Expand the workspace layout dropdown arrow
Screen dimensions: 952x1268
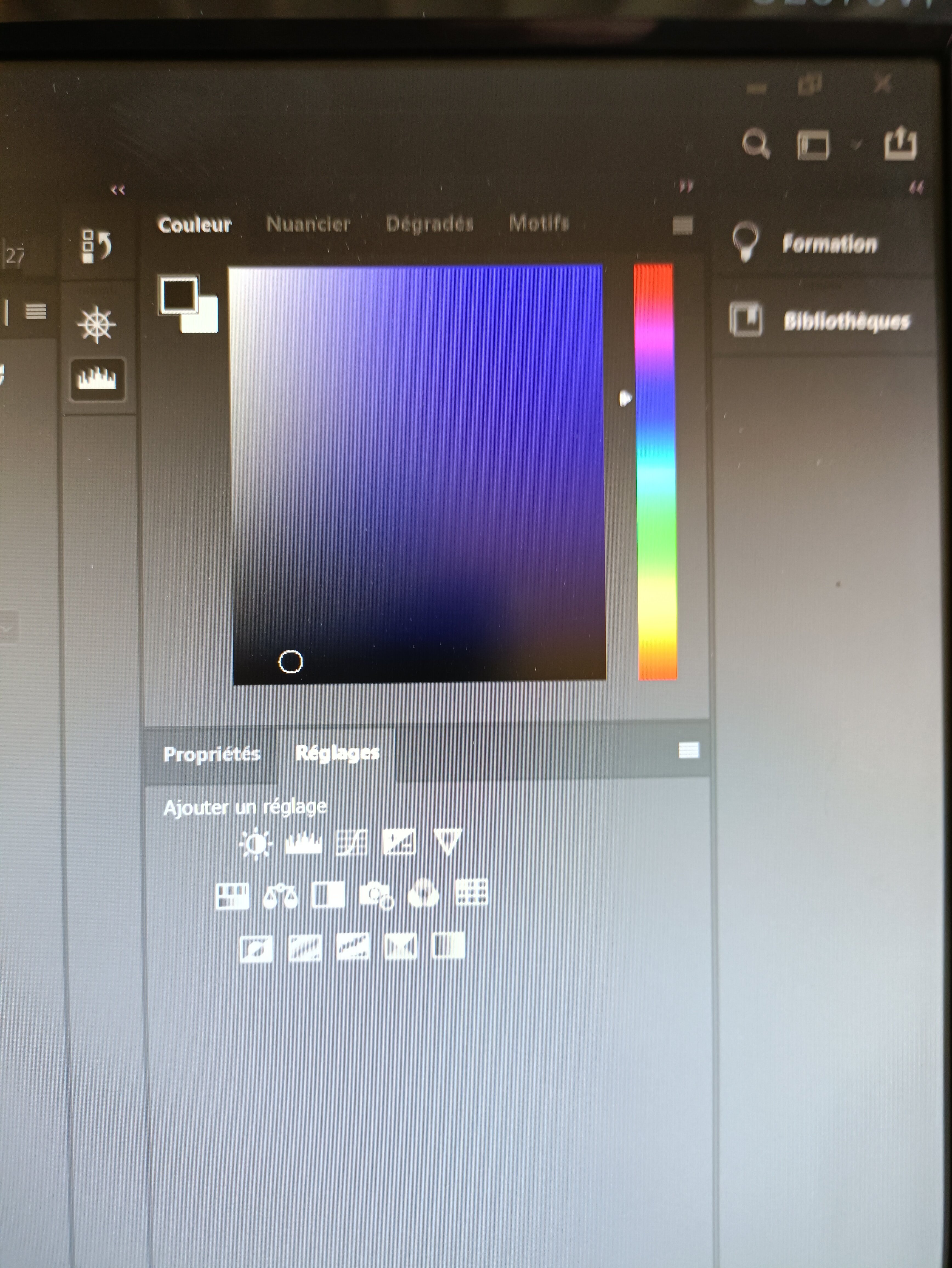pyautogui.click(x=856, y=145)
